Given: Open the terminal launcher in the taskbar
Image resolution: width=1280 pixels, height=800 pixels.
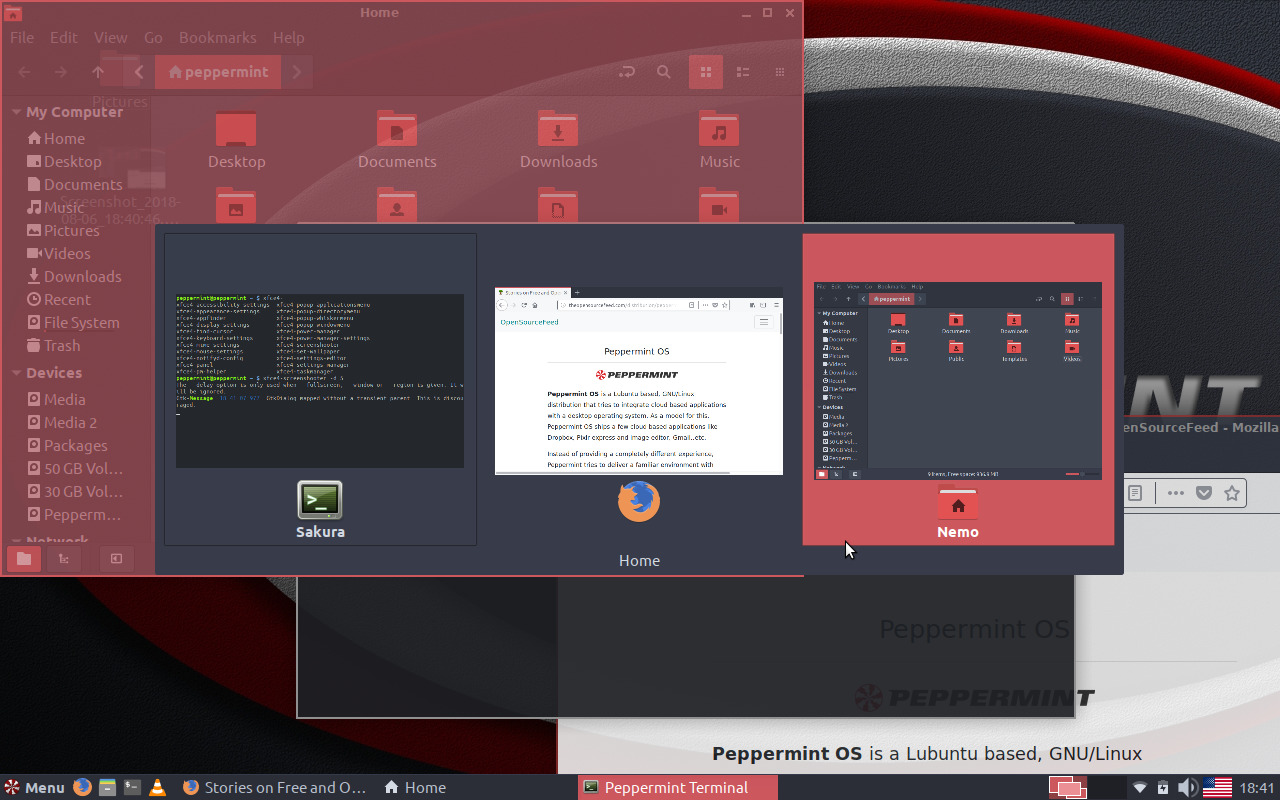Looking at the screenshot, I should pyautogui.click(x=131, y=787).
